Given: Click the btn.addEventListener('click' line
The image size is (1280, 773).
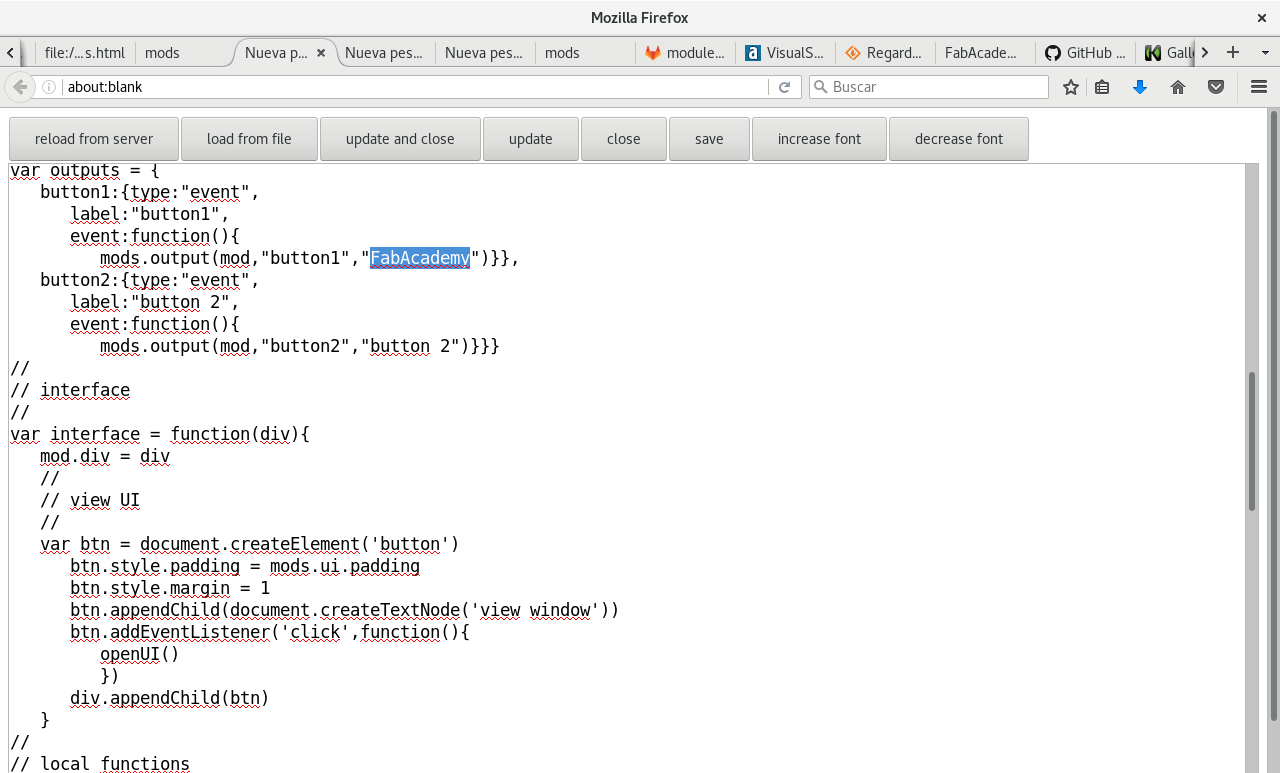Looking at the screenshot, I should (270, 632).
